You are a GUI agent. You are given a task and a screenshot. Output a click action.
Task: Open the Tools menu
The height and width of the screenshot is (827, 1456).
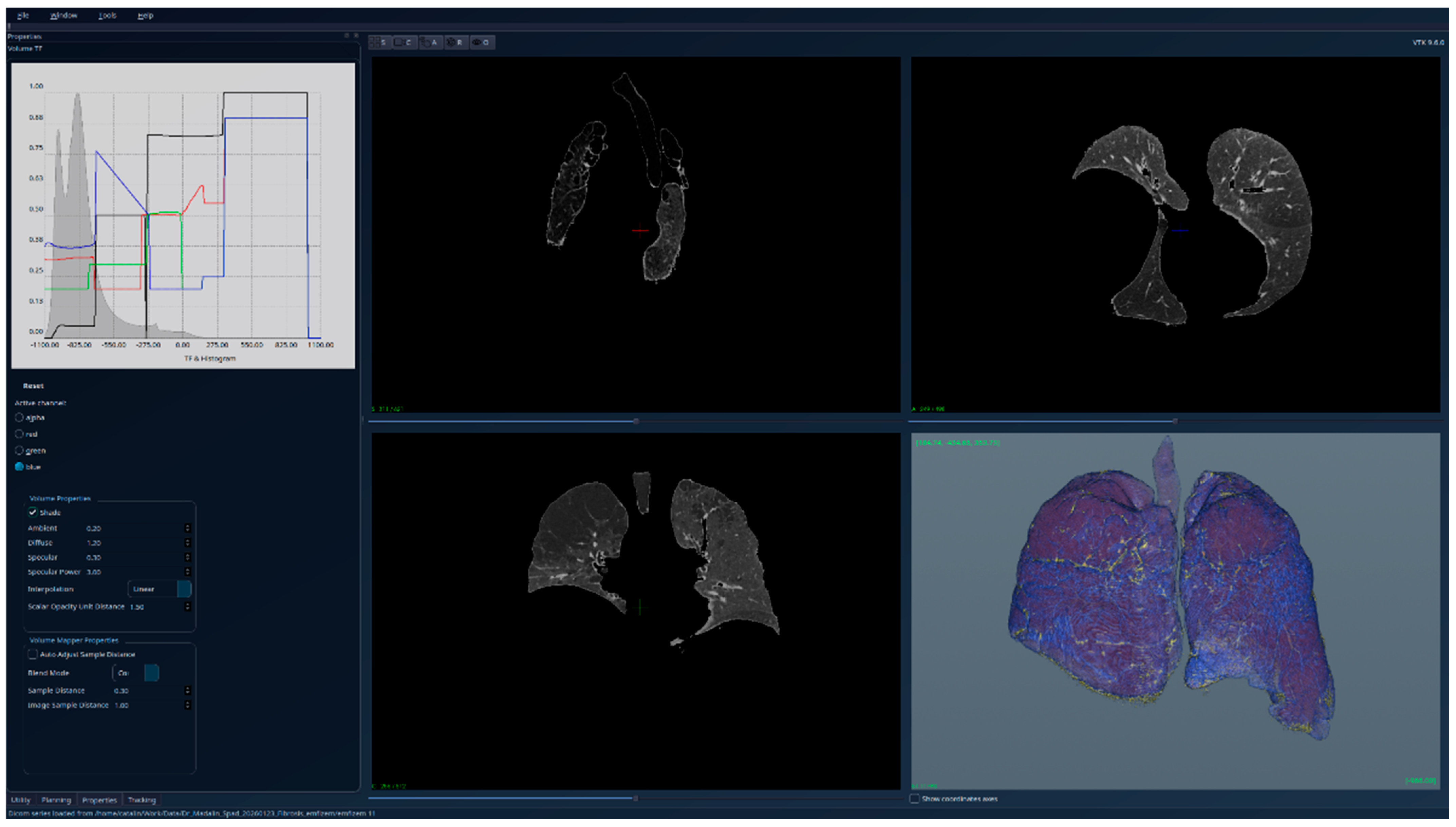pyautogui.click(x=107, y=15)
